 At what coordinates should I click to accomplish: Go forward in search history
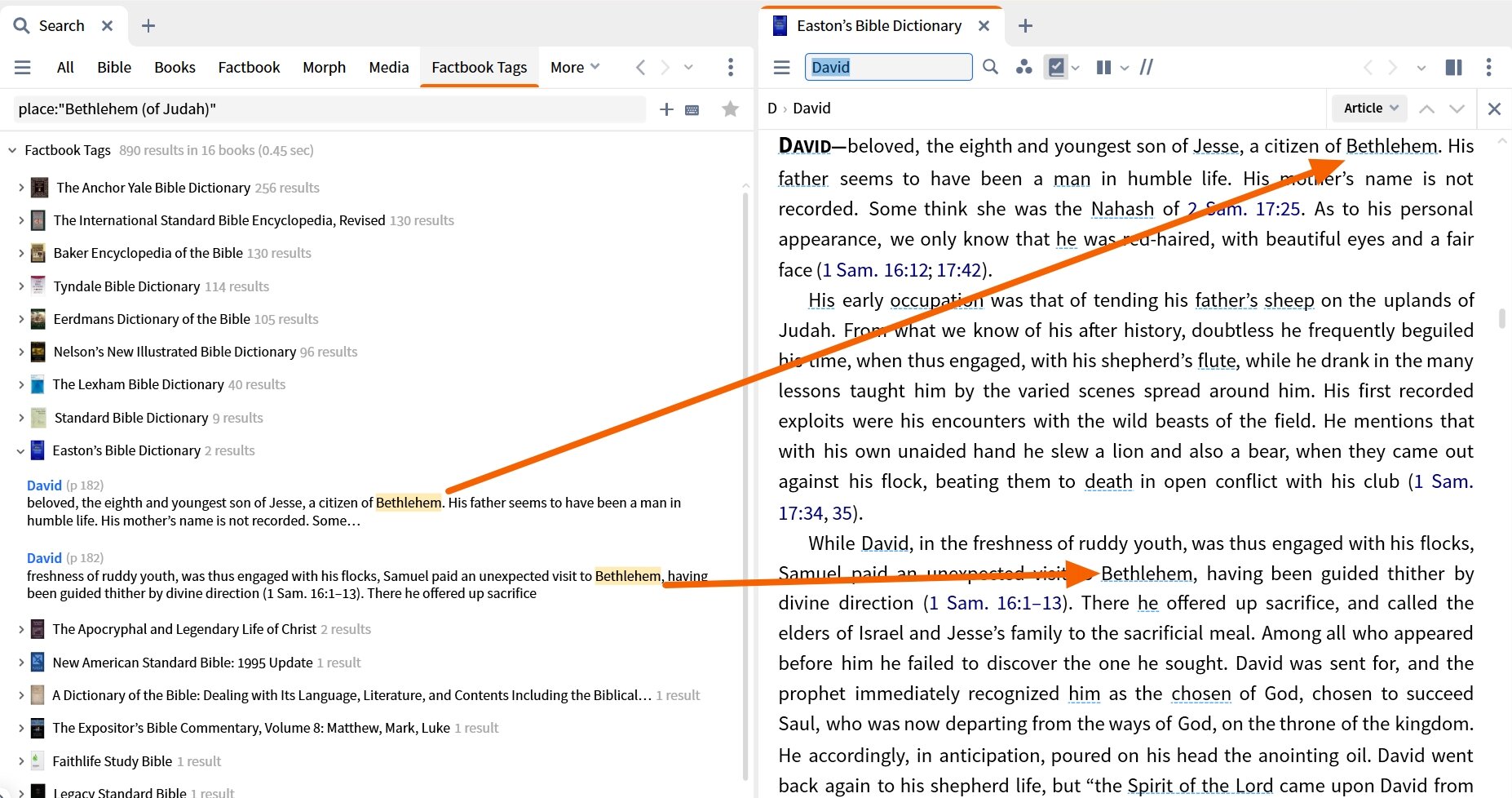pos(665,68)
